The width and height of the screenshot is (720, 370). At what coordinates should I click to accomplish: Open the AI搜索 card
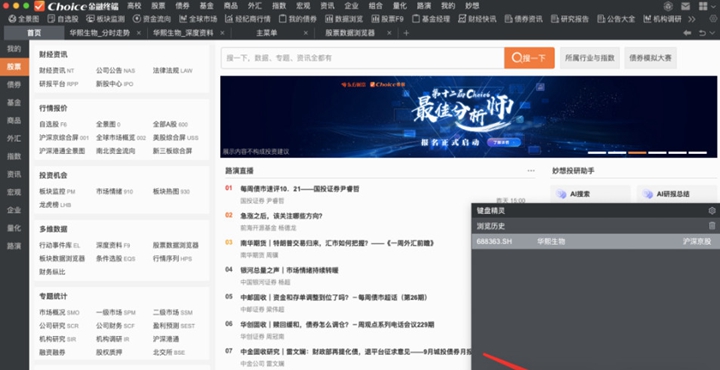click(590, 194)
